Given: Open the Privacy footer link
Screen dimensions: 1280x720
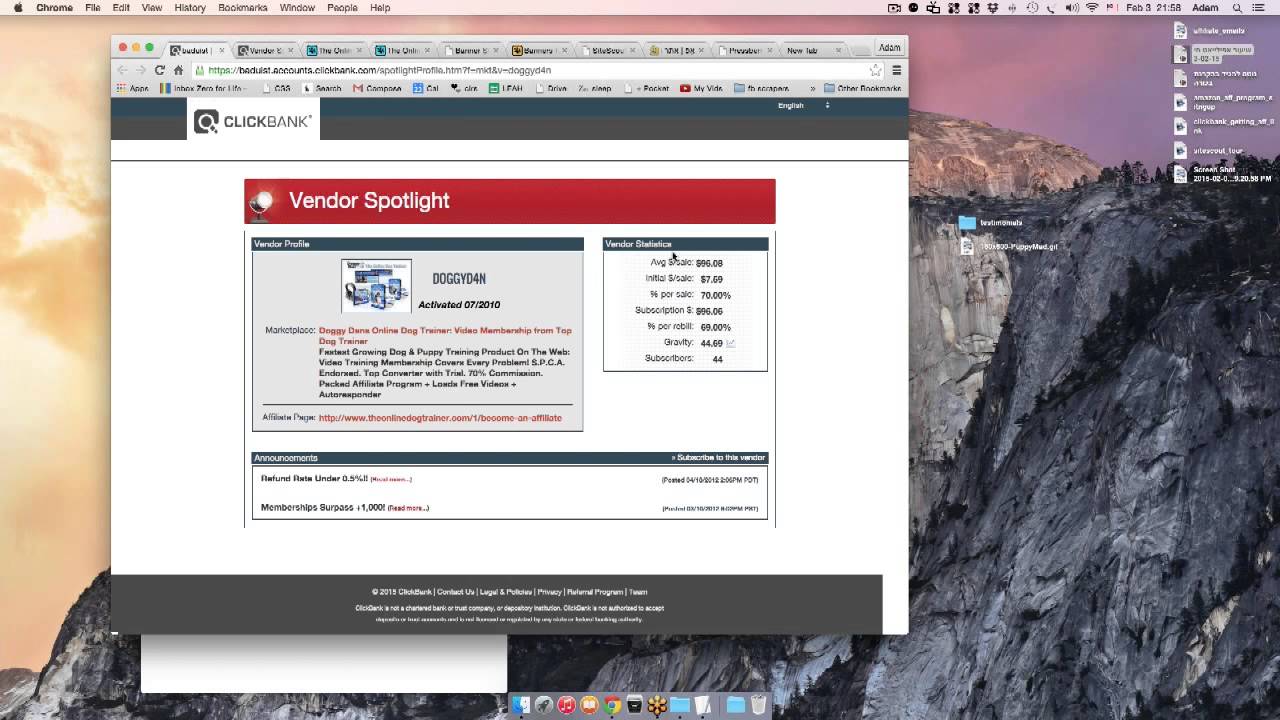Looking at the screenshot, I should tap(550, 592).
